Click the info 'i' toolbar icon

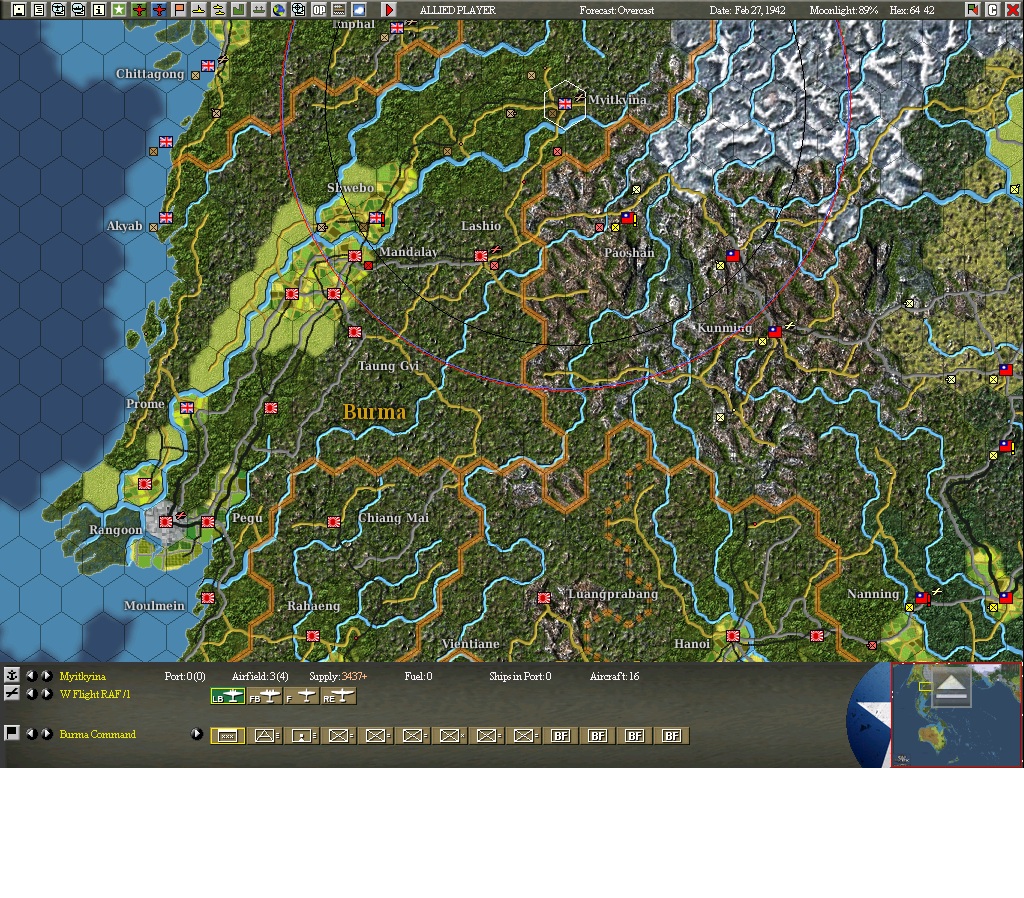pos(99,9)
